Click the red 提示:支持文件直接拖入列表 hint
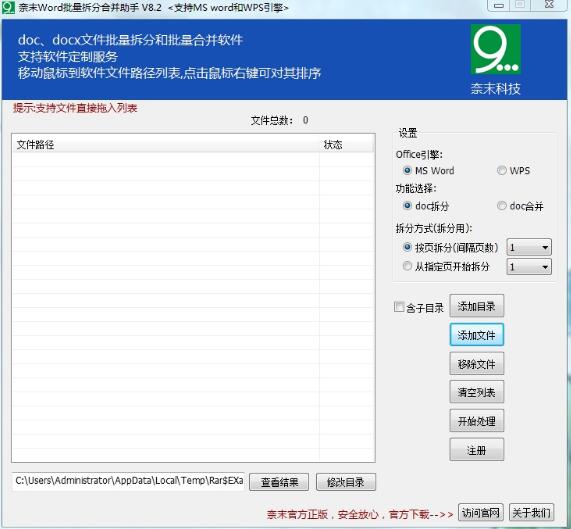 pos(75,108)
